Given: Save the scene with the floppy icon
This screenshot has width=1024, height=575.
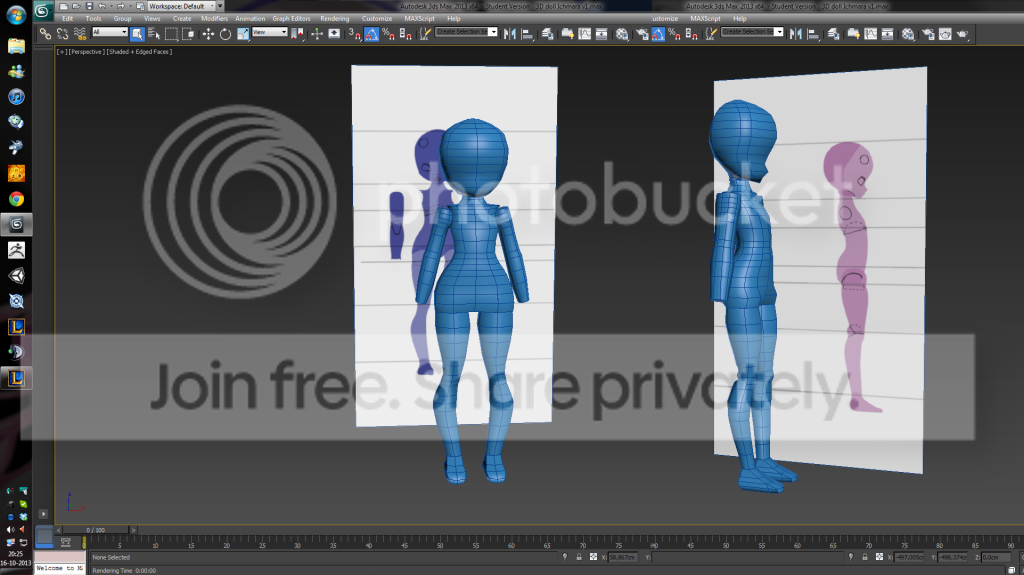Looking at the screenshot, I should [89, 6].
